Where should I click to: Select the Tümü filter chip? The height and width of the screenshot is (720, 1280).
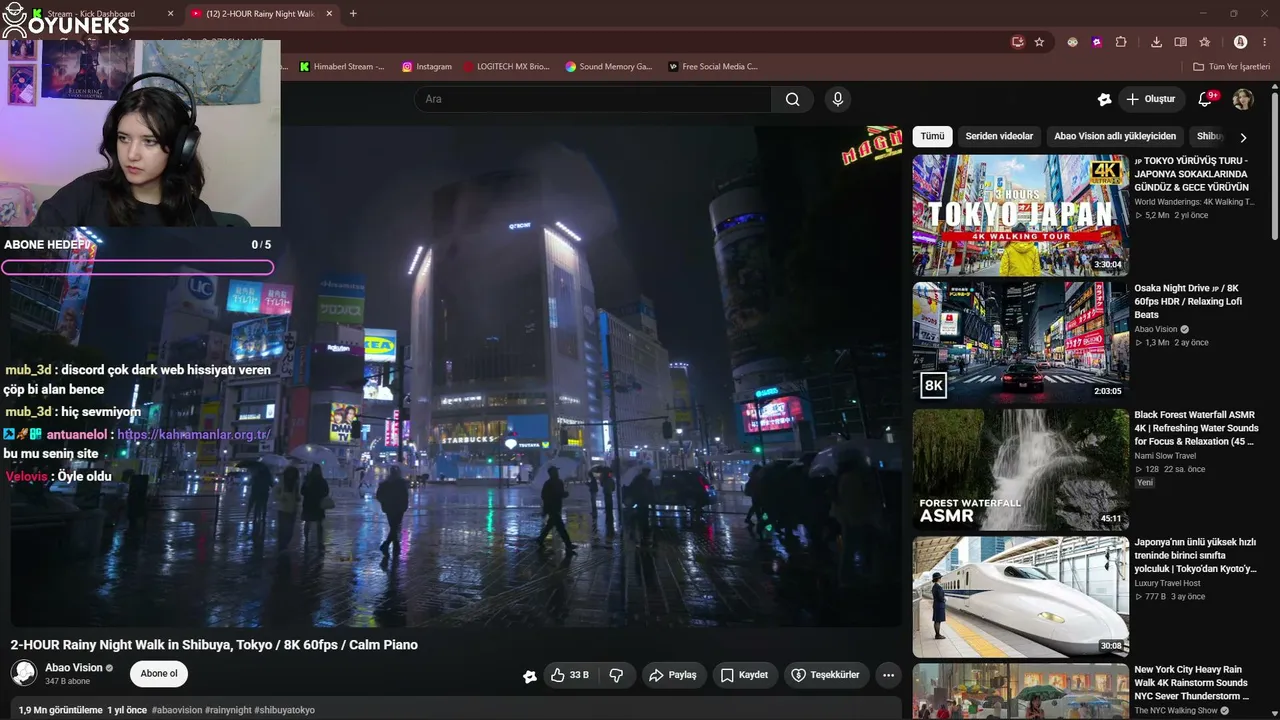[932, 136]
